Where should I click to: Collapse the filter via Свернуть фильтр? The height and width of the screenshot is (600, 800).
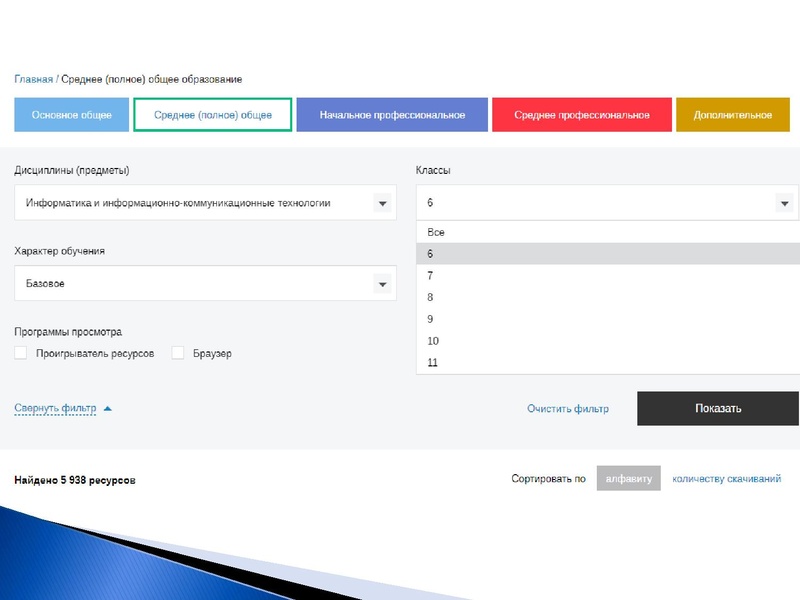(x=55, y=408)
